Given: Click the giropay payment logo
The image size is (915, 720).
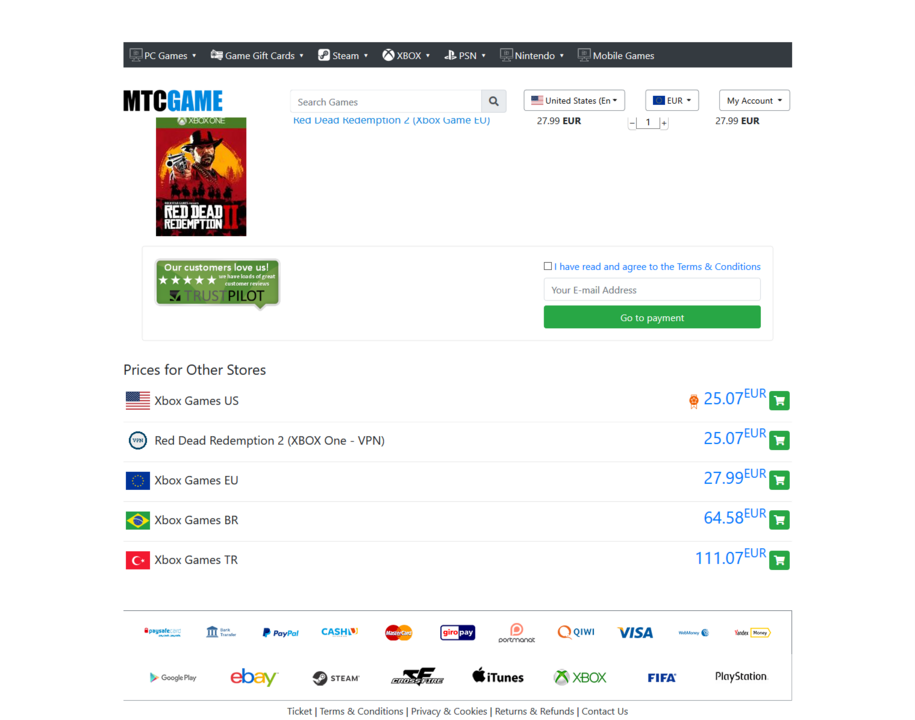Looking at the screenshot, I should point(458,632).
